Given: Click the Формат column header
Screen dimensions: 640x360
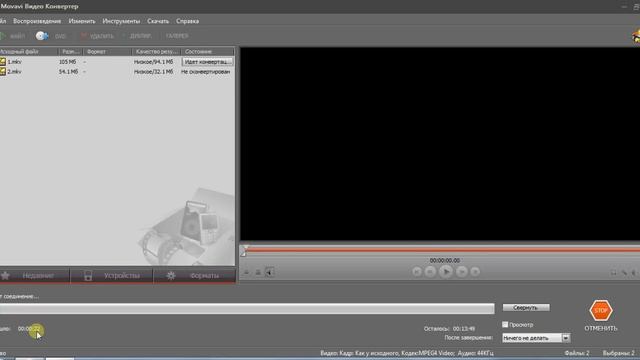Looking at the screenshot, I should [107, 51].
